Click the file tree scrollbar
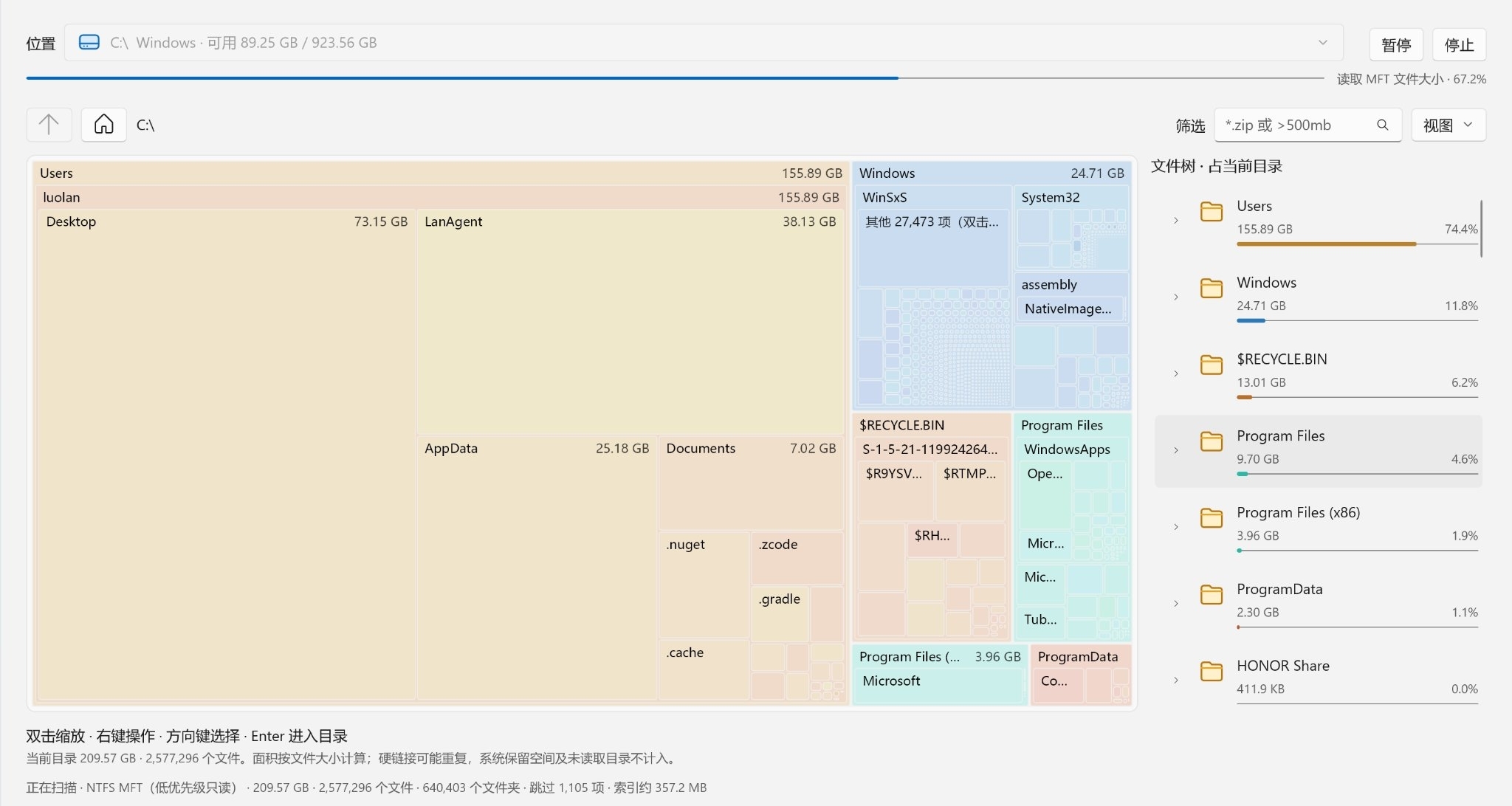This screenshot has height=806, width=1512. pyautogui.click(x=1481, y=229)
